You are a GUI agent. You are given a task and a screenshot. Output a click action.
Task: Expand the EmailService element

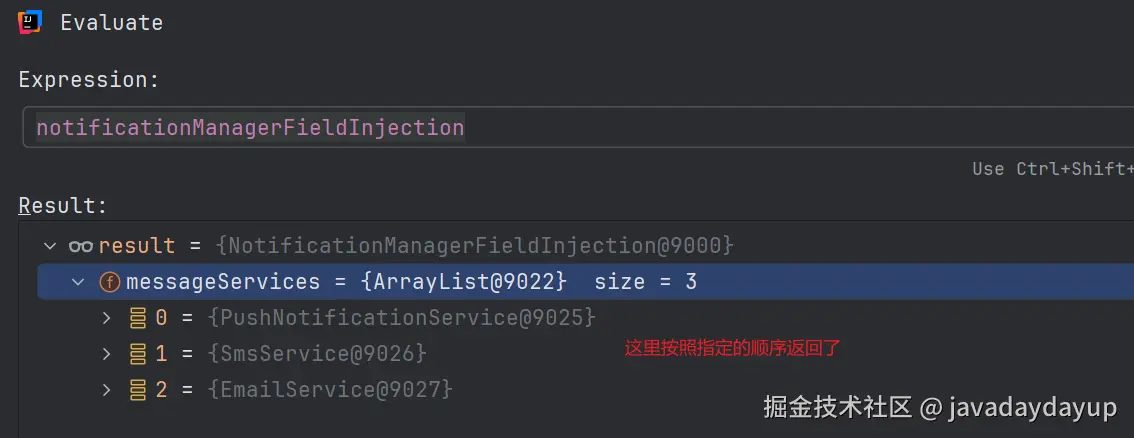pos(106,390)
